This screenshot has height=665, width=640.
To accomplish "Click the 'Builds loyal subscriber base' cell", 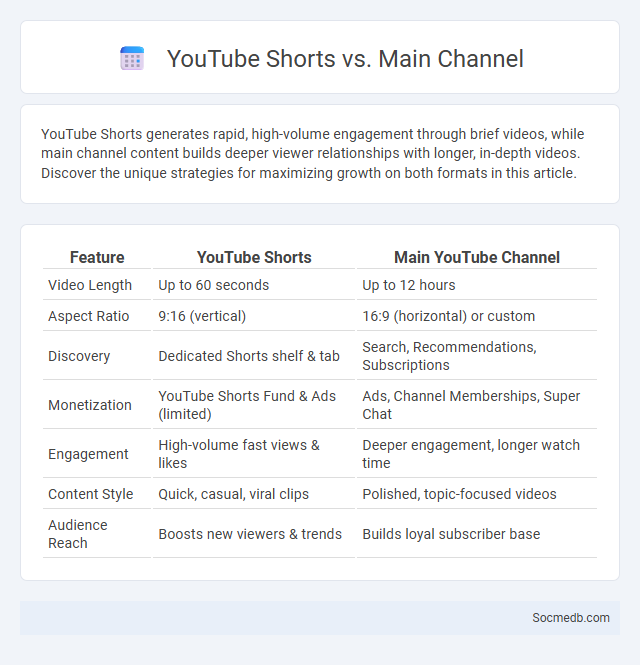I will pos(477,534).
